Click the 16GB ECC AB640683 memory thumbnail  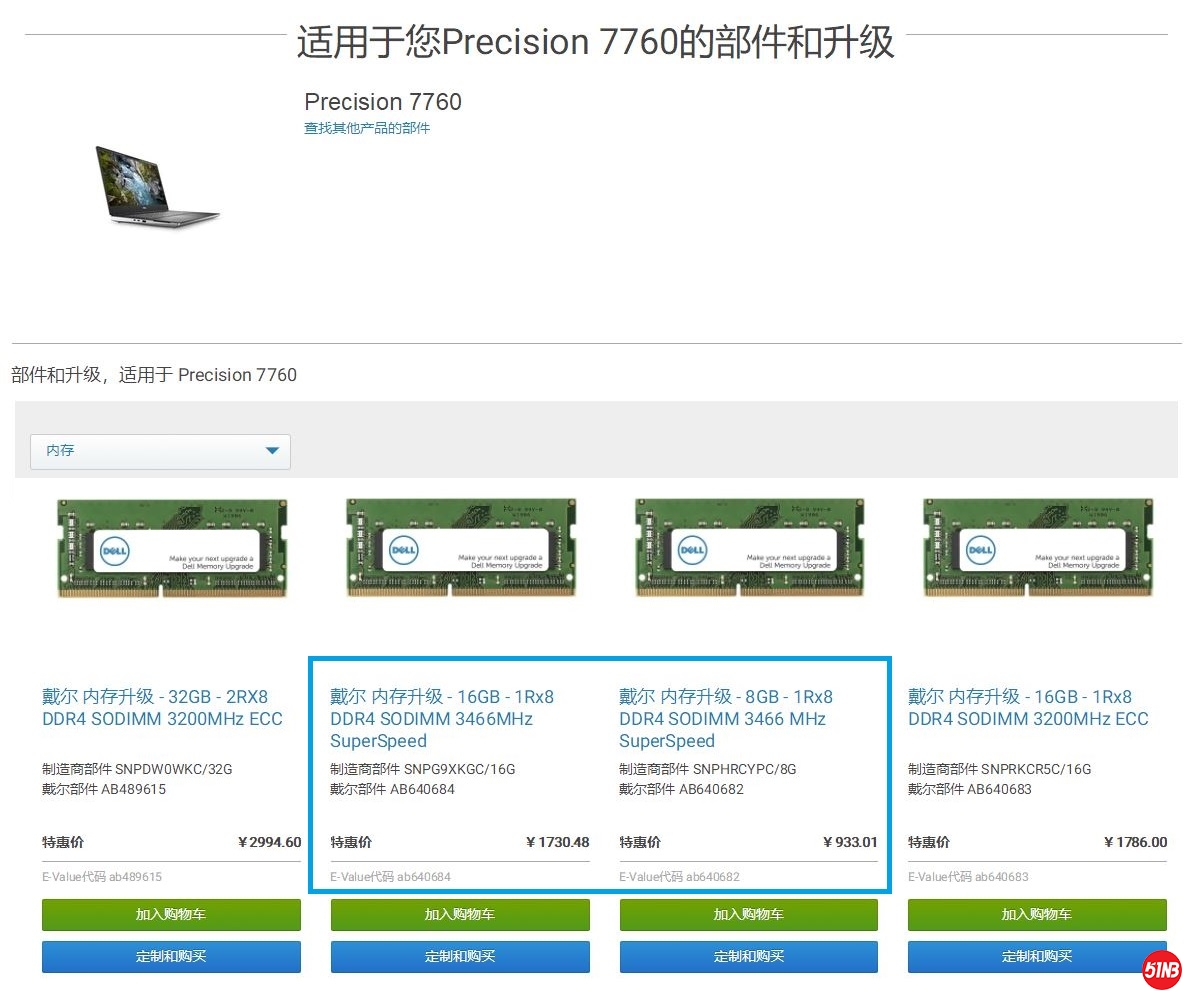tap(1038, 548)
